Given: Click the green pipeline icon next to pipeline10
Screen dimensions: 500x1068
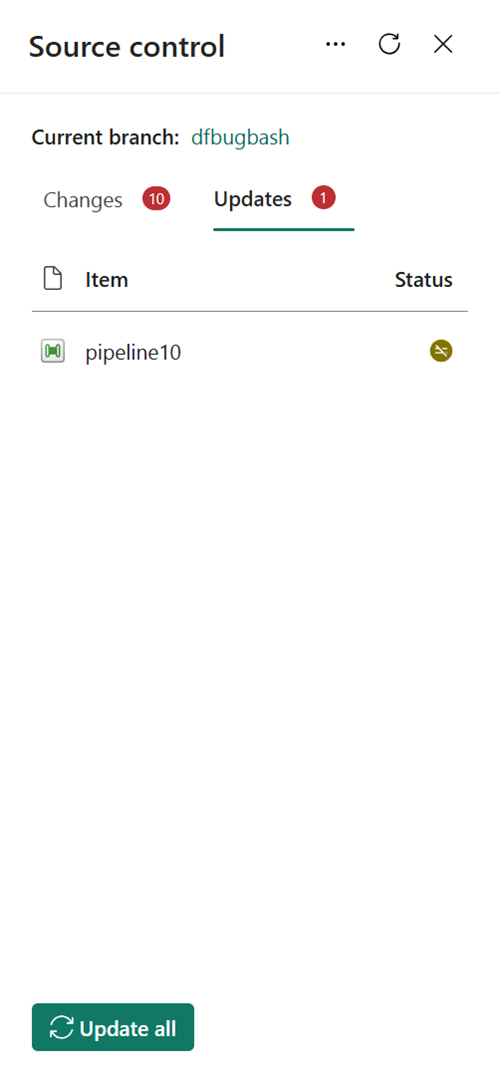Looking at the screenshot, I should click(52, 351).
